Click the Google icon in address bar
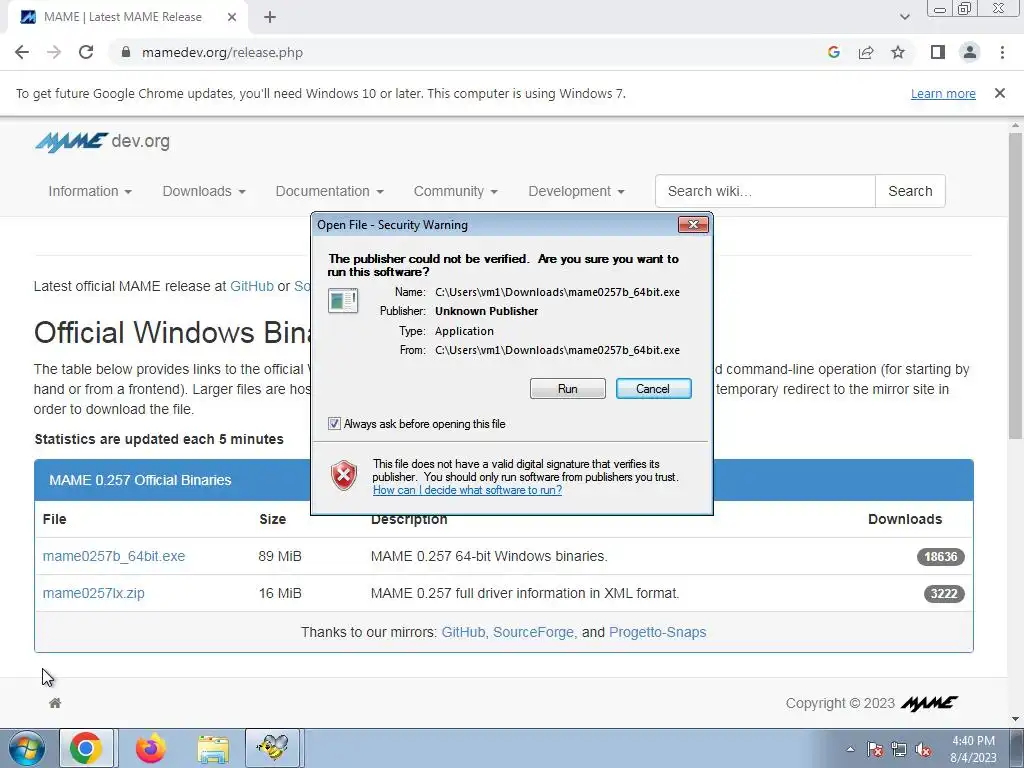 [833, 52]
